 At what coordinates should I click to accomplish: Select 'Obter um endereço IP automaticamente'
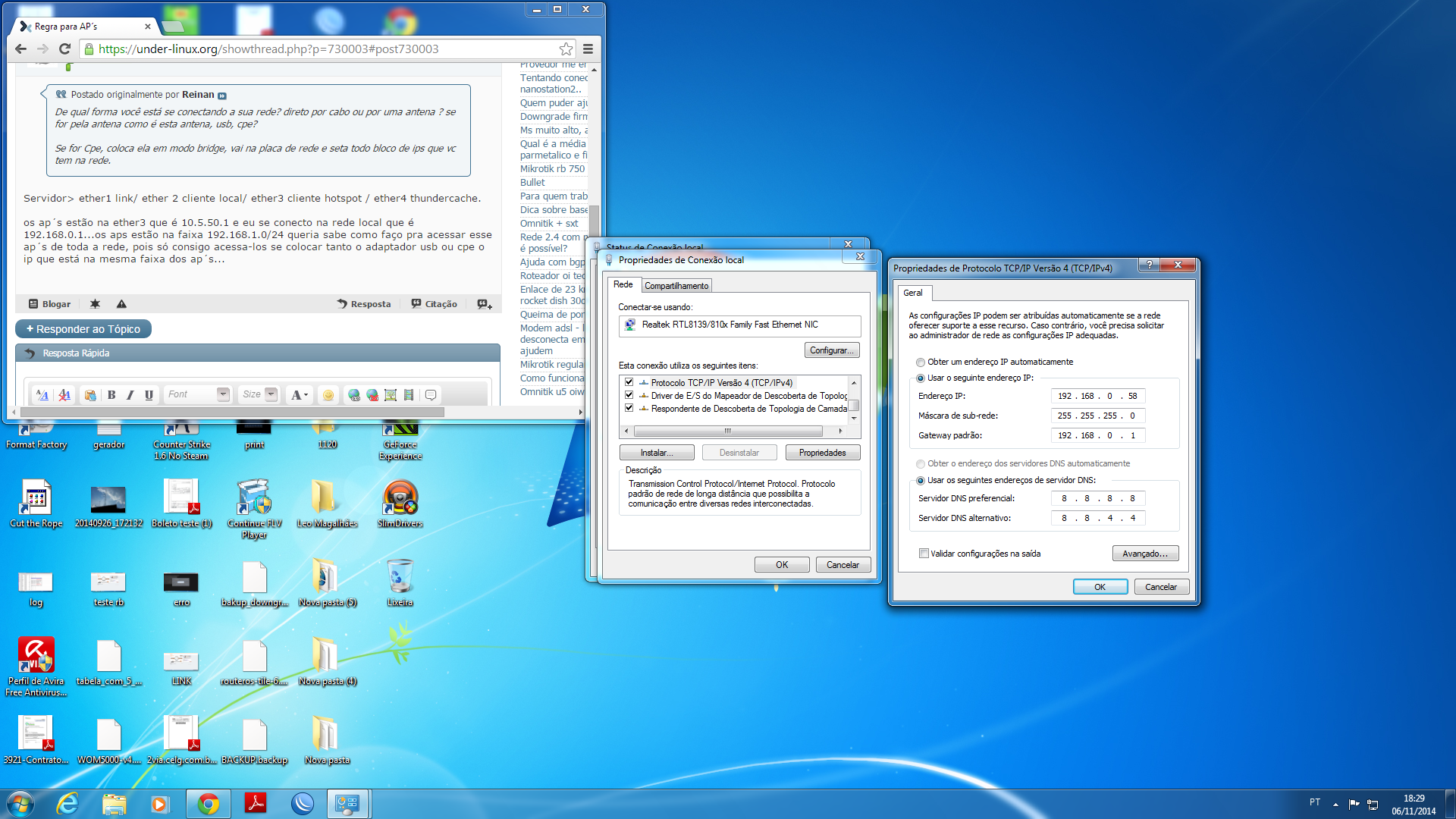[x=921, y=362]
